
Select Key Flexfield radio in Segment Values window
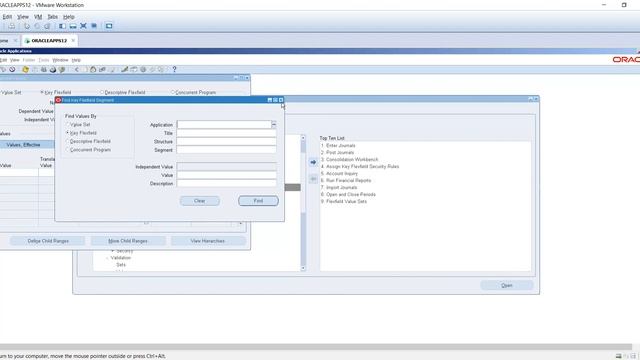click(x=42, y=93)
